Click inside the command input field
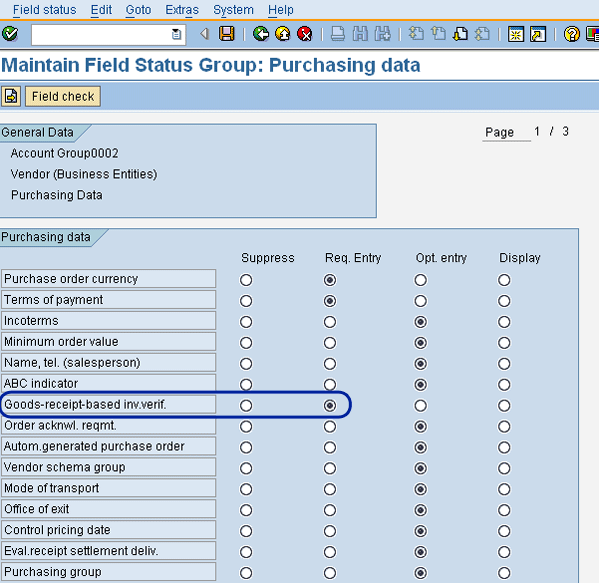 [100, 34]
